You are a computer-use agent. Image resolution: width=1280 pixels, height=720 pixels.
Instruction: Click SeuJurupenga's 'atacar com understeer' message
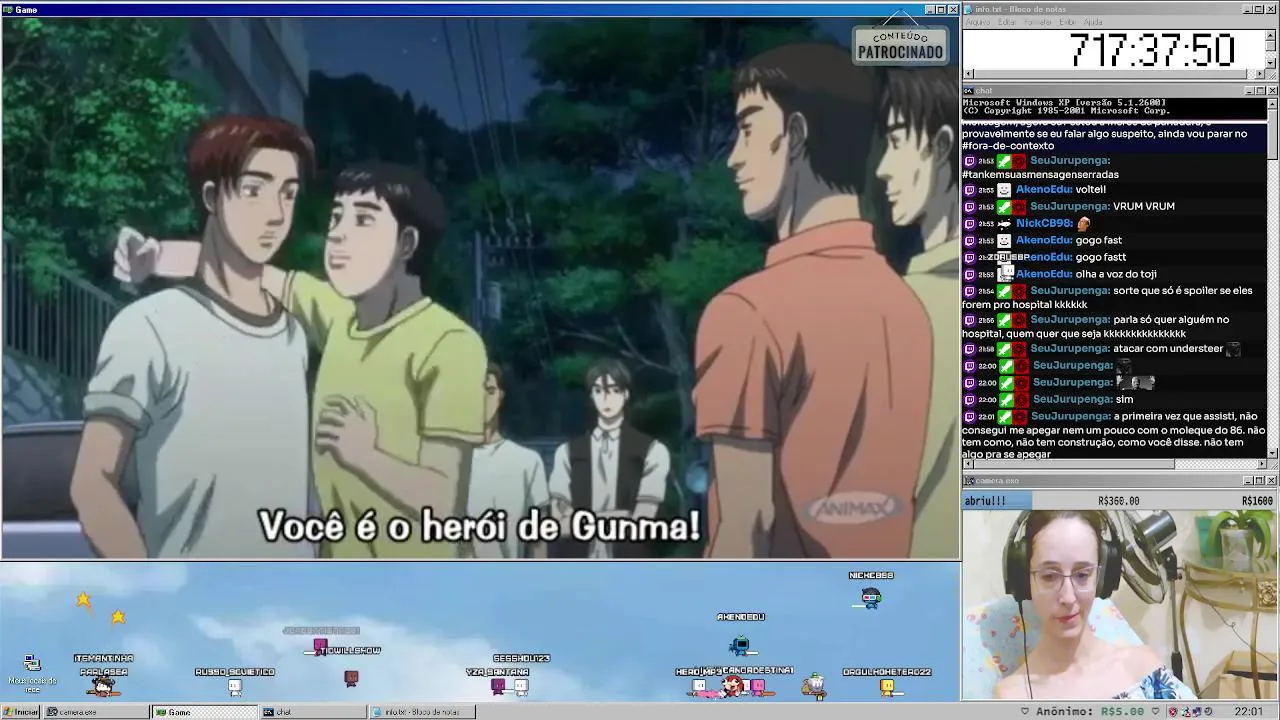tap(1168, 349)
